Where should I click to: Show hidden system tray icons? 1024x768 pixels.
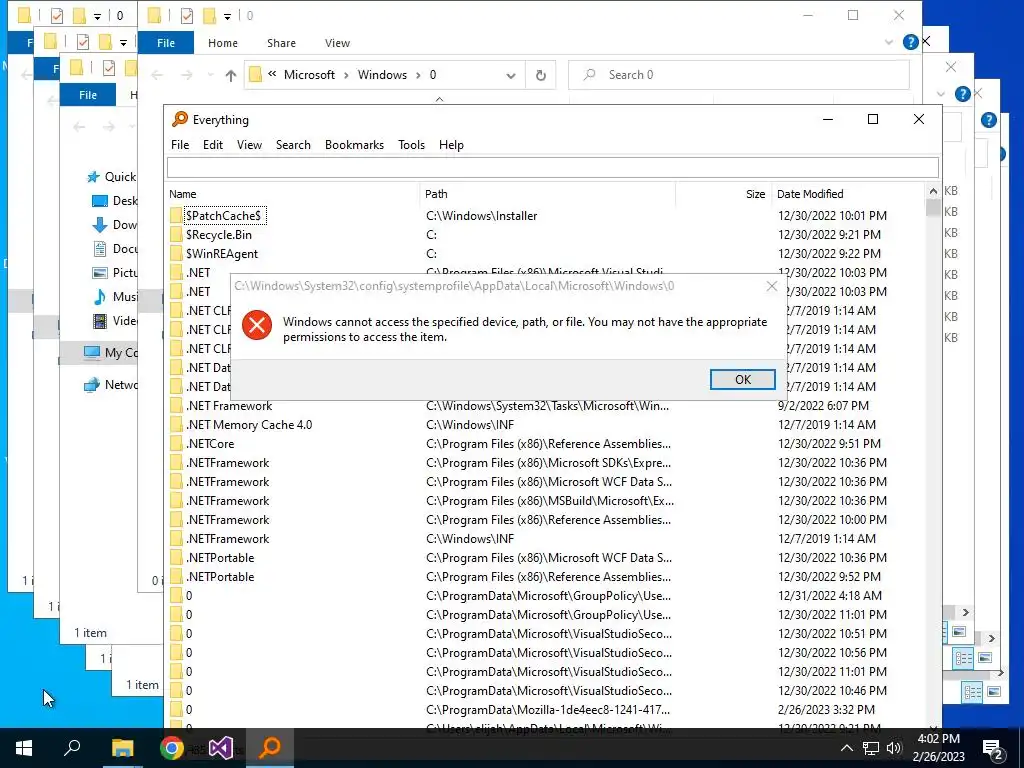click(x=846, y=748)
